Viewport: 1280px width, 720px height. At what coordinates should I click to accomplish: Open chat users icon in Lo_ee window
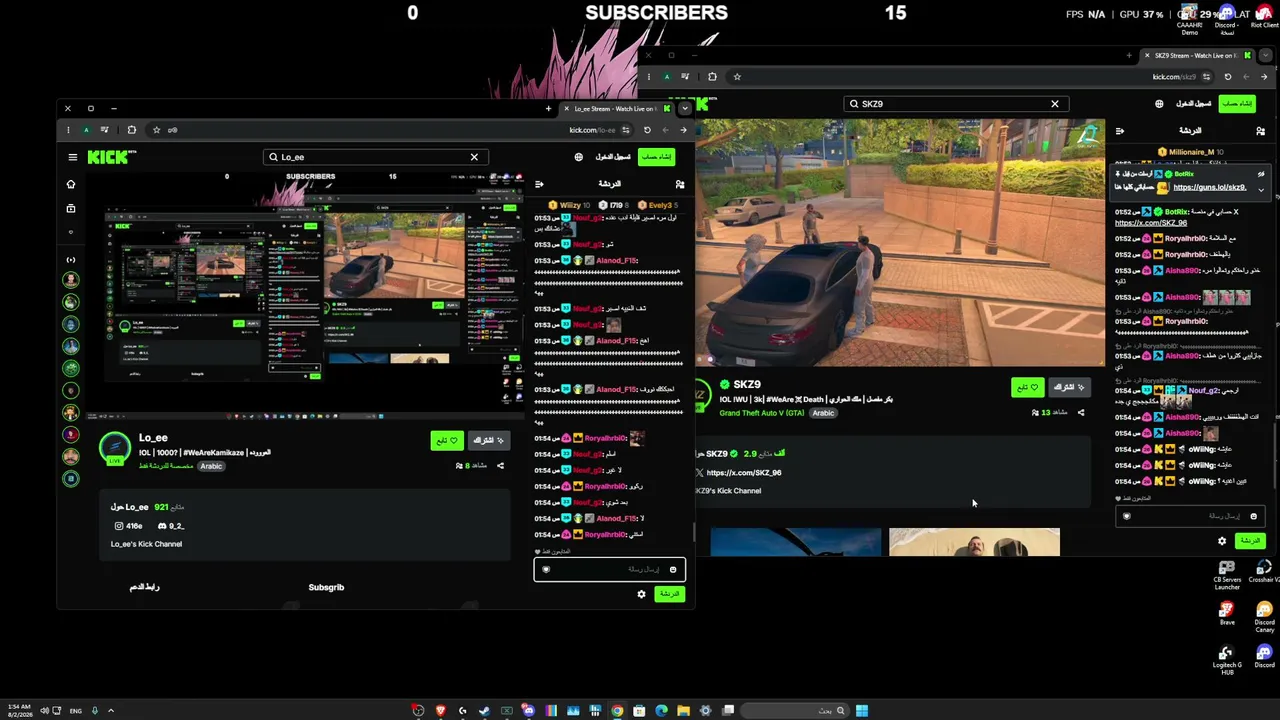click(x=680, y=184)
